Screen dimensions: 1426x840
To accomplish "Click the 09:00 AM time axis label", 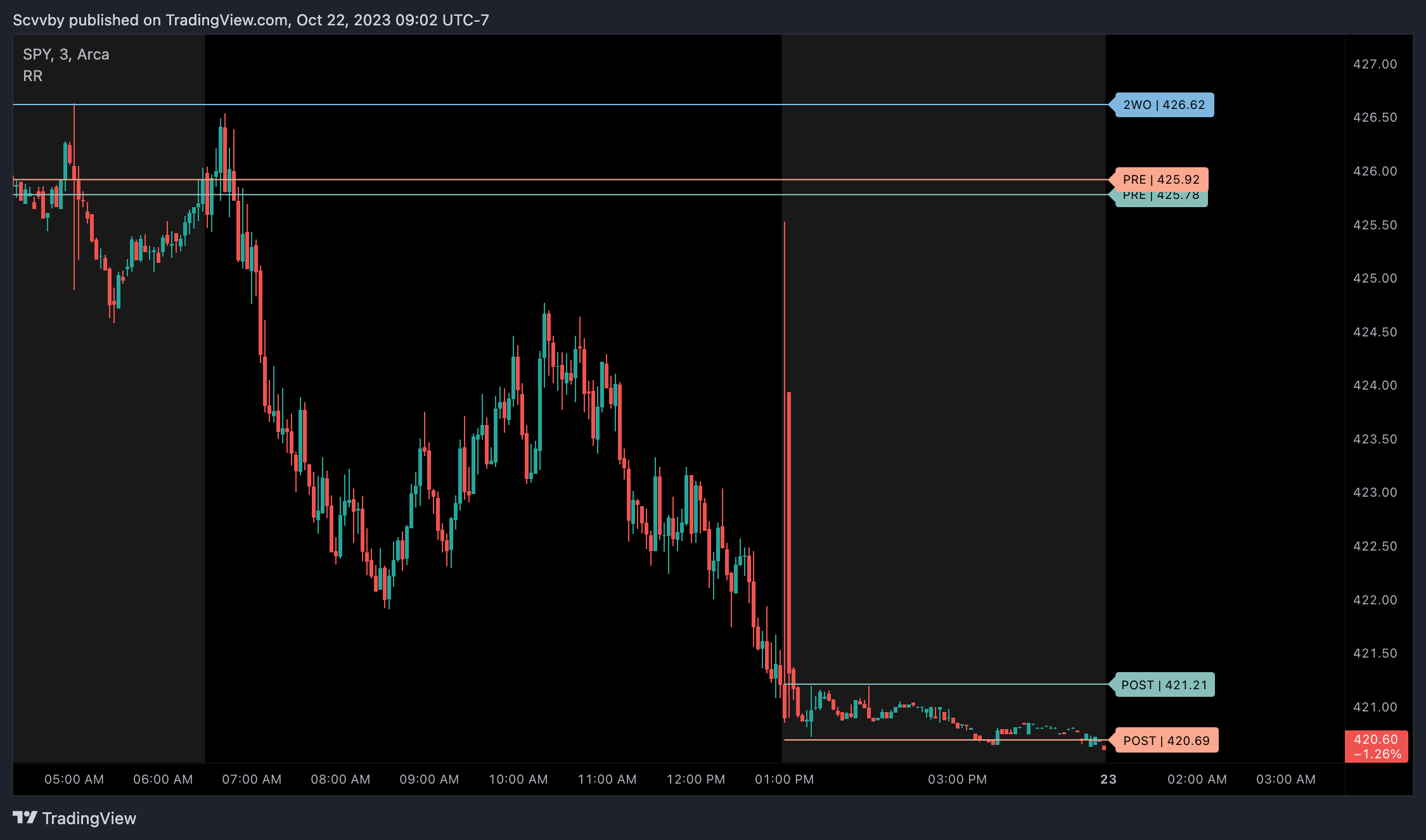I will click(429, 779).
